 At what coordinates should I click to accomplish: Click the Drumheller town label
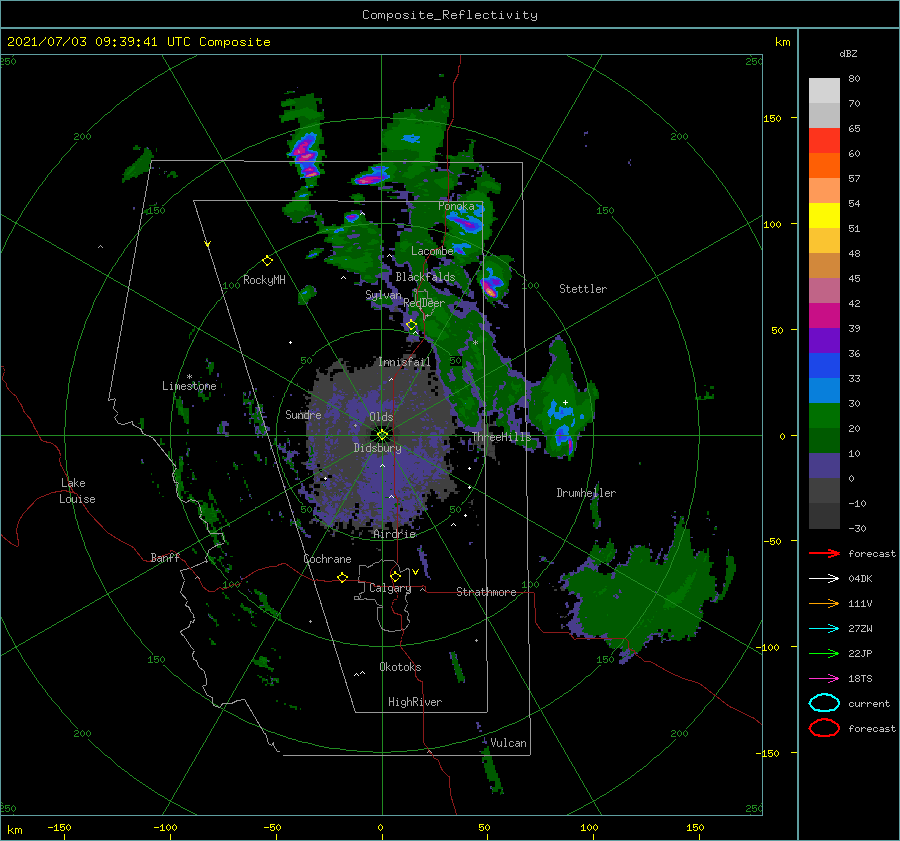tap(586, 493)
